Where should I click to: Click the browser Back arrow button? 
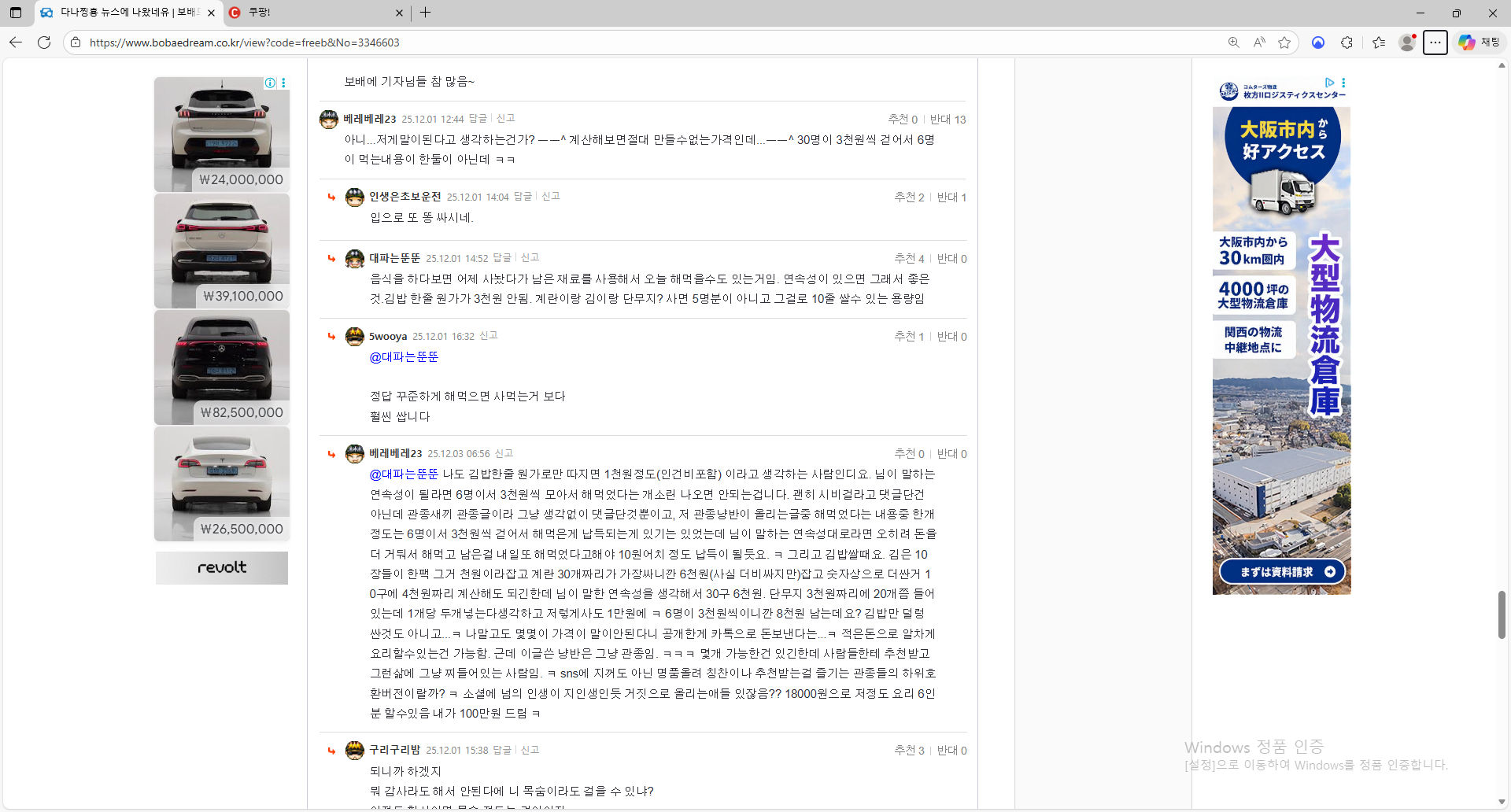pos(16,42)
